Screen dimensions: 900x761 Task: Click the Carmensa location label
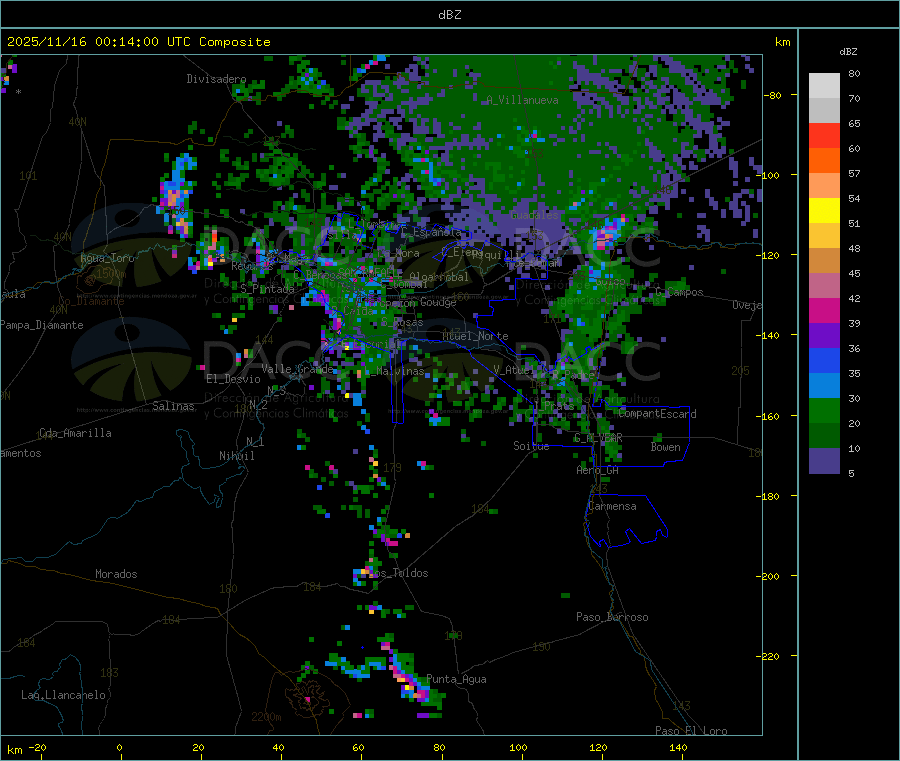pyautogui.click(x=612, y=507)
